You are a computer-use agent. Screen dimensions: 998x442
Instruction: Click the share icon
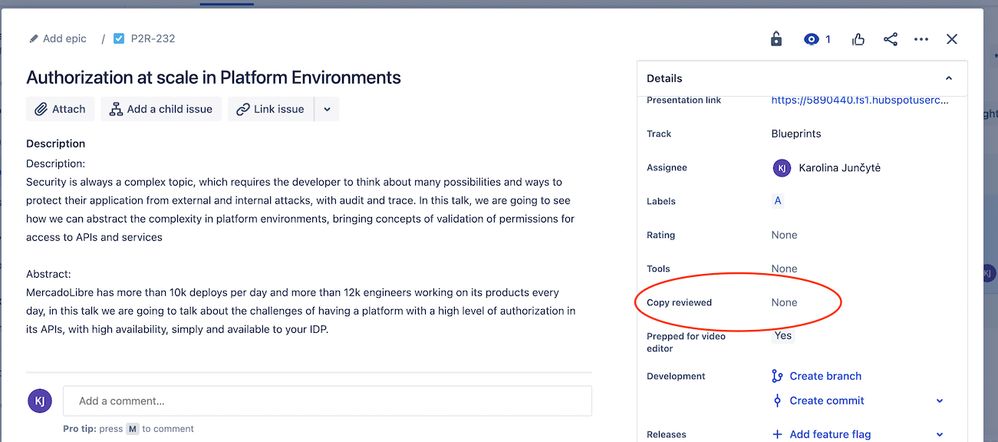(890, 39)
